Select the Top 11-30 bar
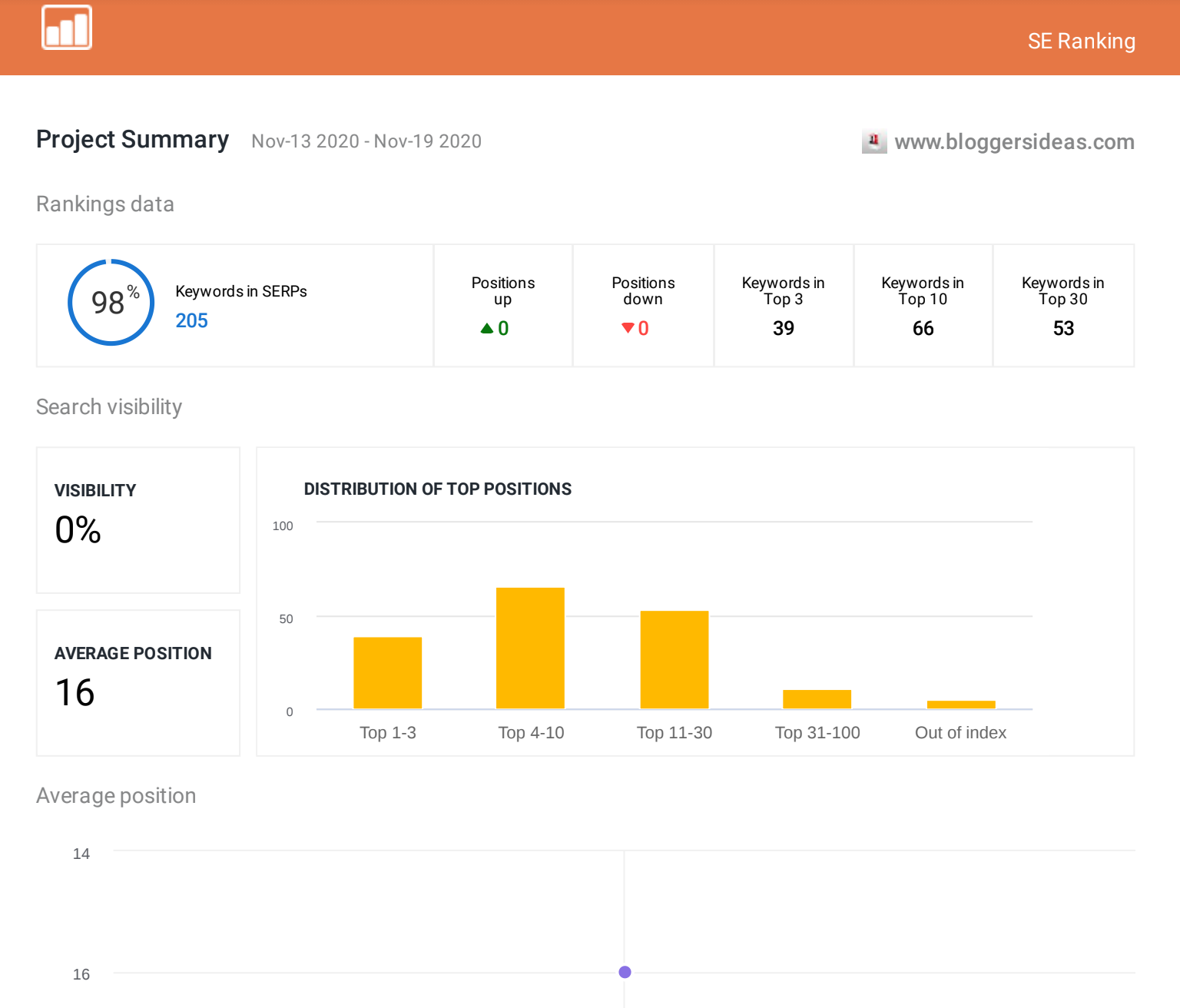 coord(674,659)
